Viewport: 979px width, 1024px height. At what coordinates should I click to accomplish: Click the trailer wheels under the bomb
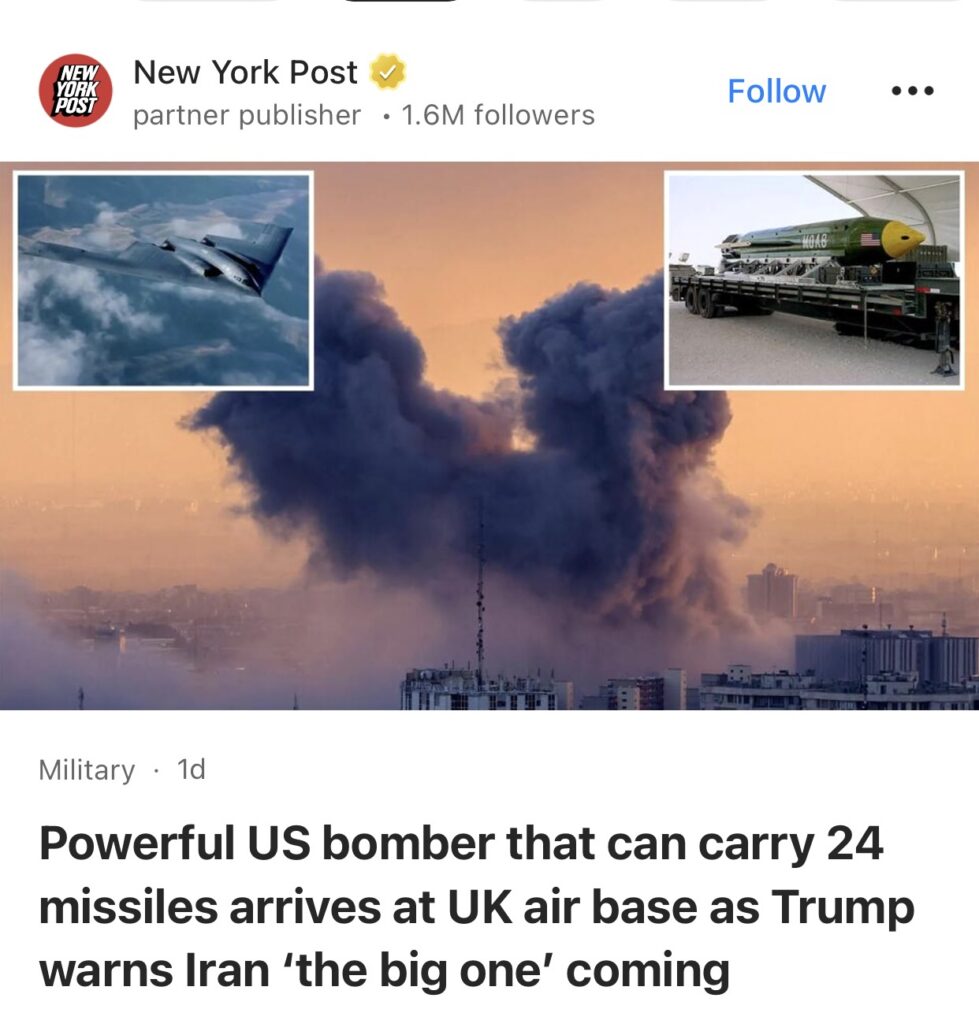tap(698, 304)
